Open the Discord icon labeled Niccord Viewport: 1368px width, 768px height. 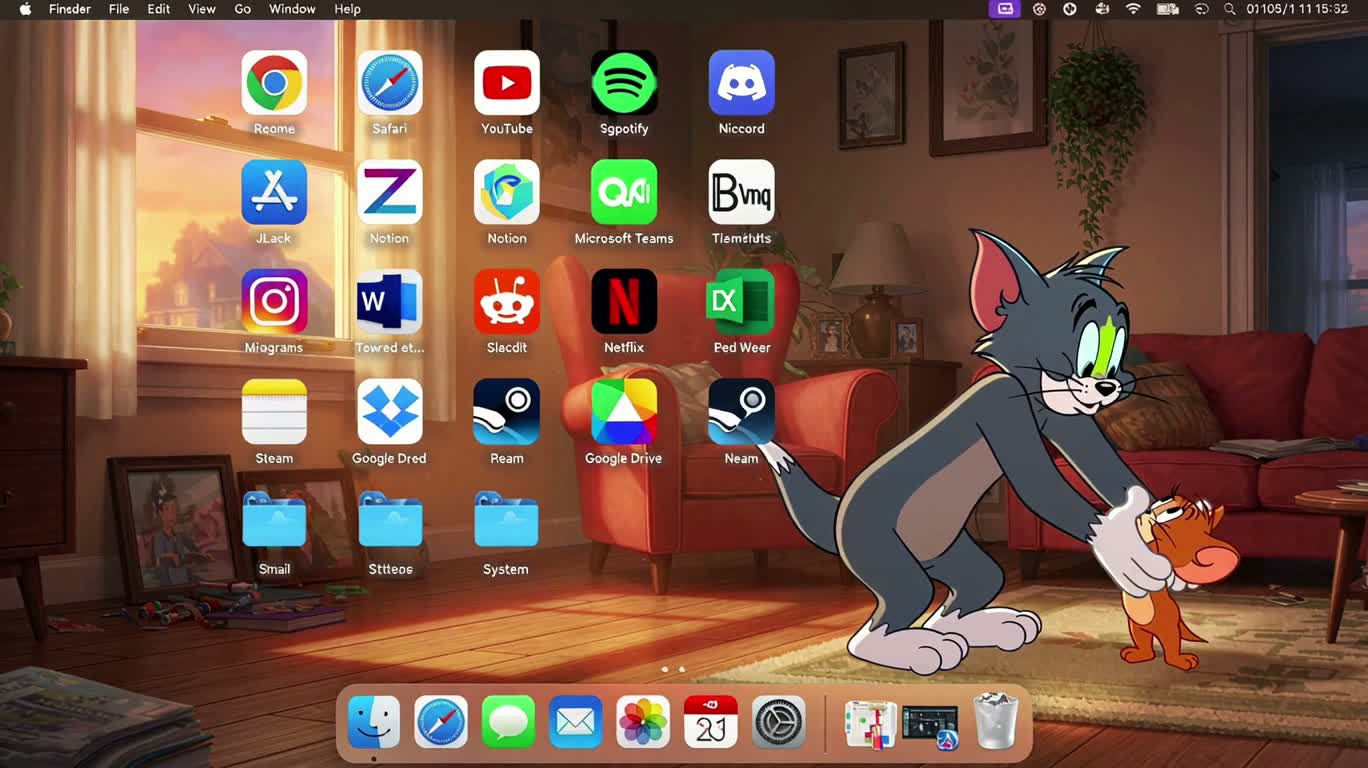742,83
